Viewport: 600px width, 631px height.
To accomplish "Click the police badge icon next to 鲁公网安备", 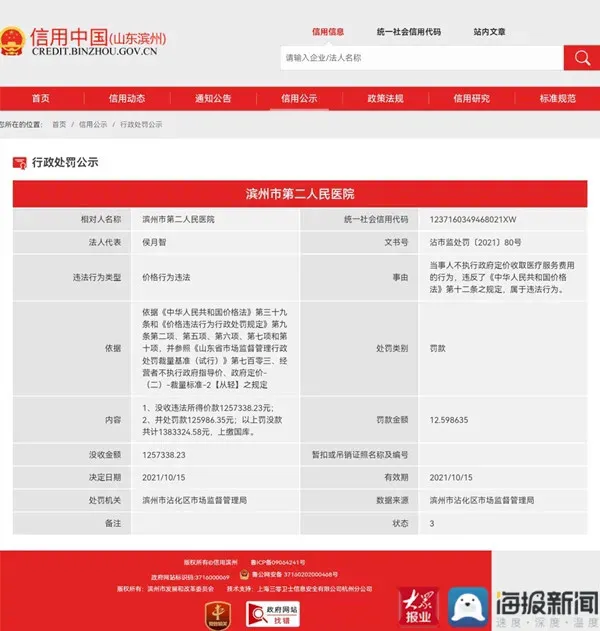I will coord(244,574).
